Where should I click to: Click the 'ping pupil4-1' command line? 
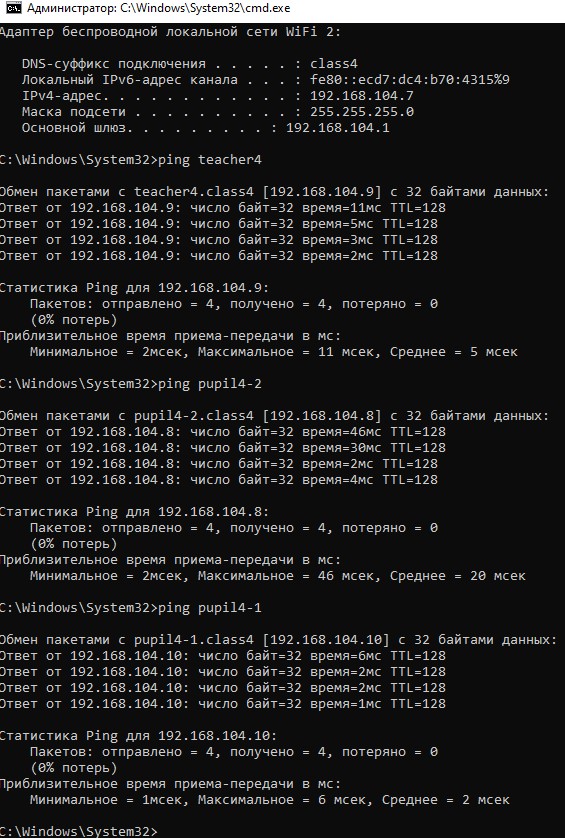[x=131, y=608]
